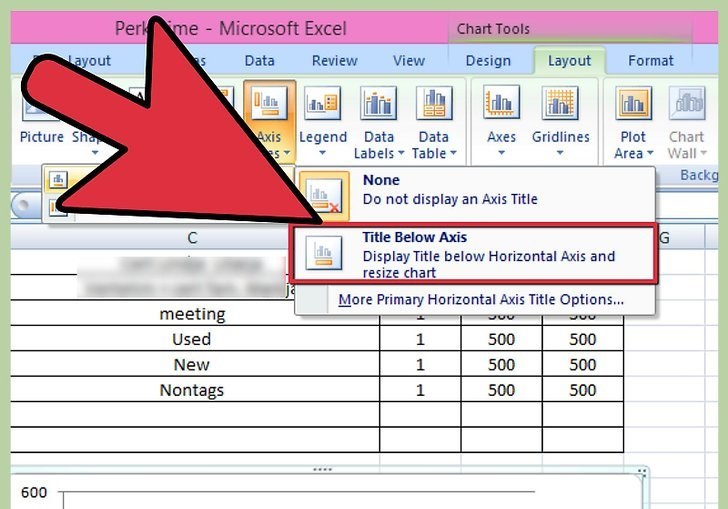
Task: Select the "1" cell in Used row
Action: tap(420, 339)
